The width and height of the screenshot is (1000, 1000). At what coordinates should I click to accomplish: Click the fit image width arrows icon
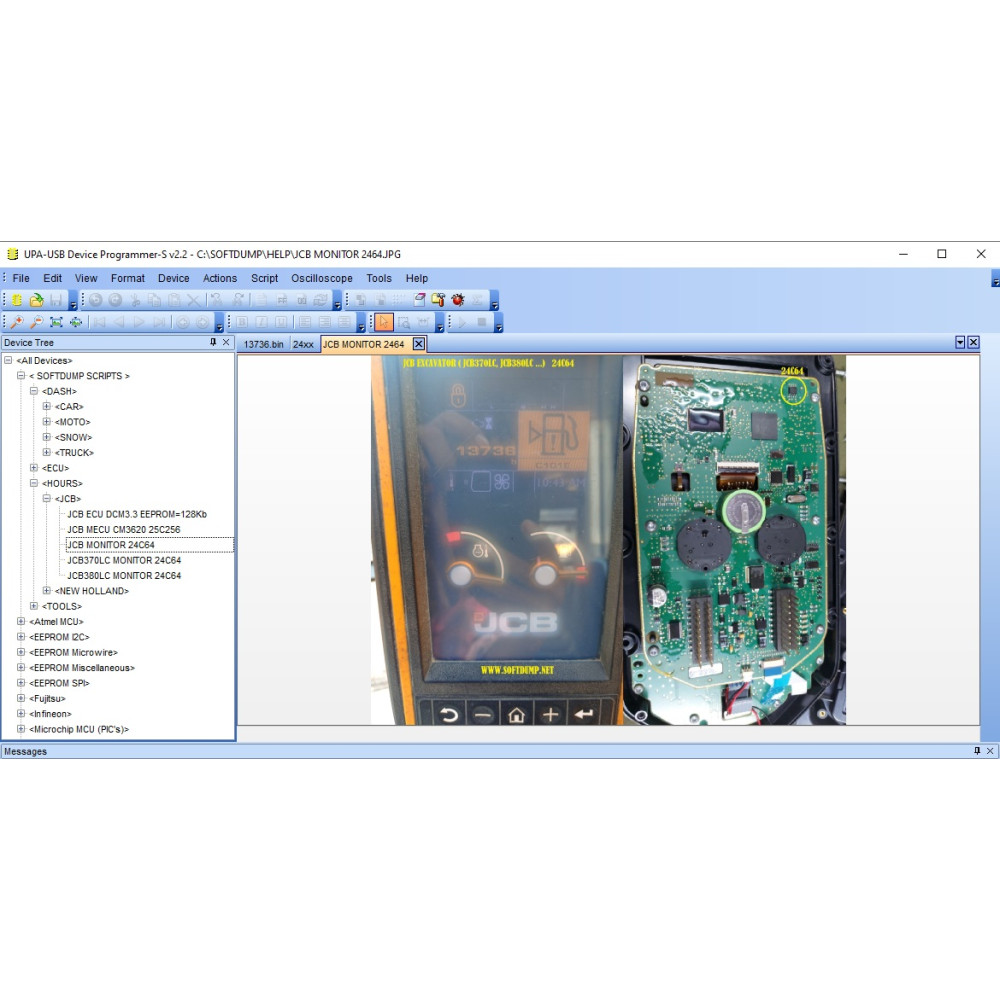click(x=76, y=322)
